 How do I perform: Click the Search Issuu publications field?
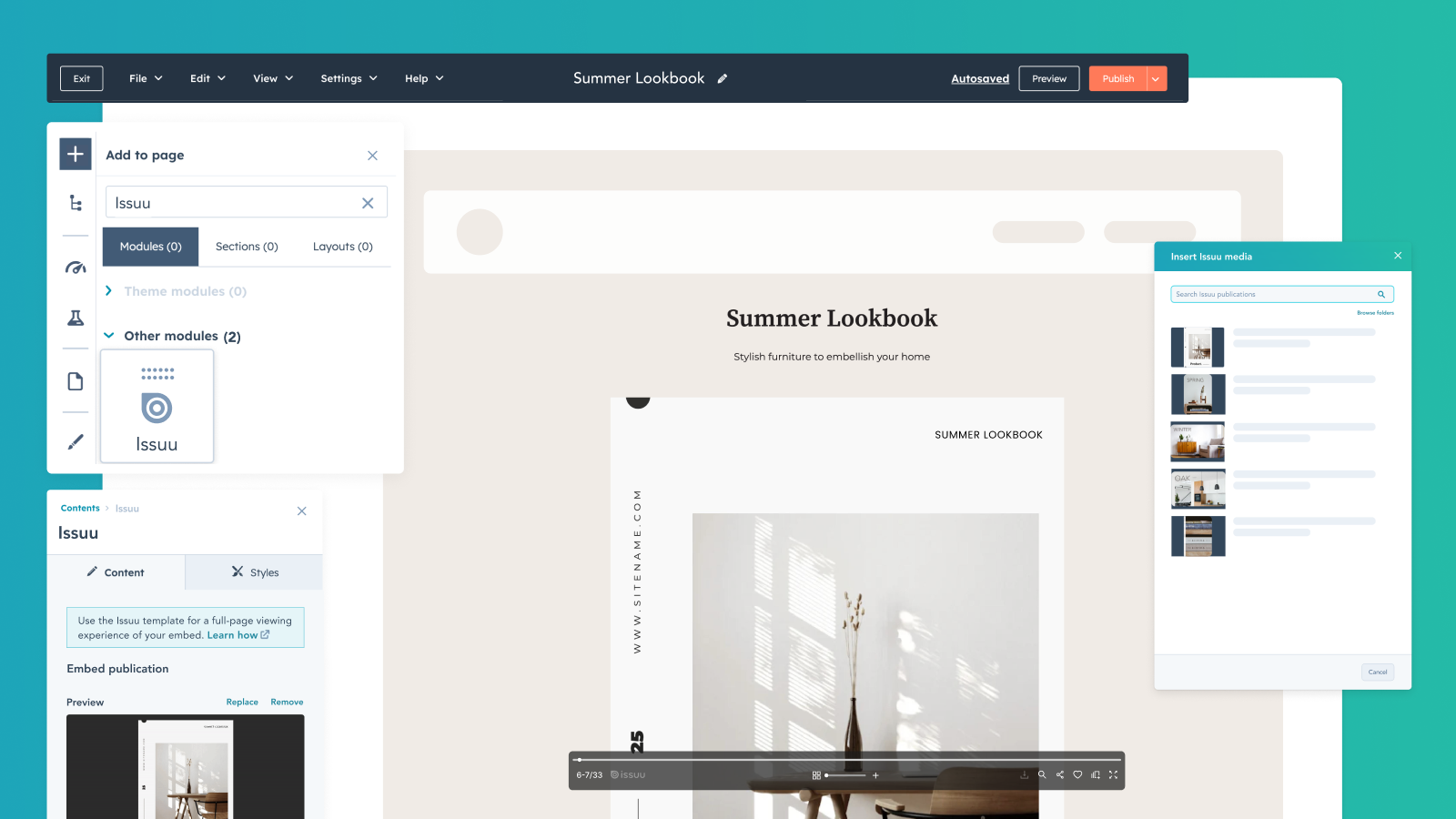(1274, 294)
